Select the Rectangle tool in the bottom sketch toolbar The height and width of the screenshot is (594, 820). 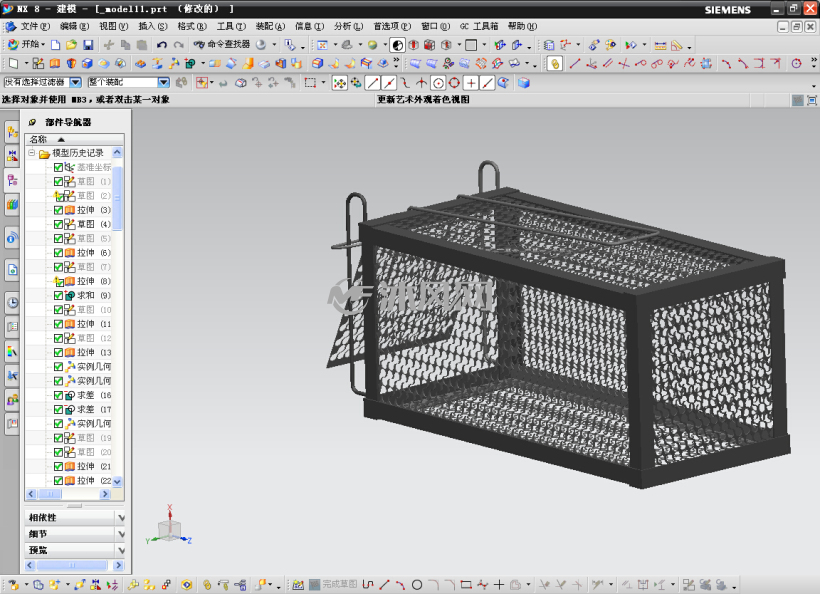point(465,585)
